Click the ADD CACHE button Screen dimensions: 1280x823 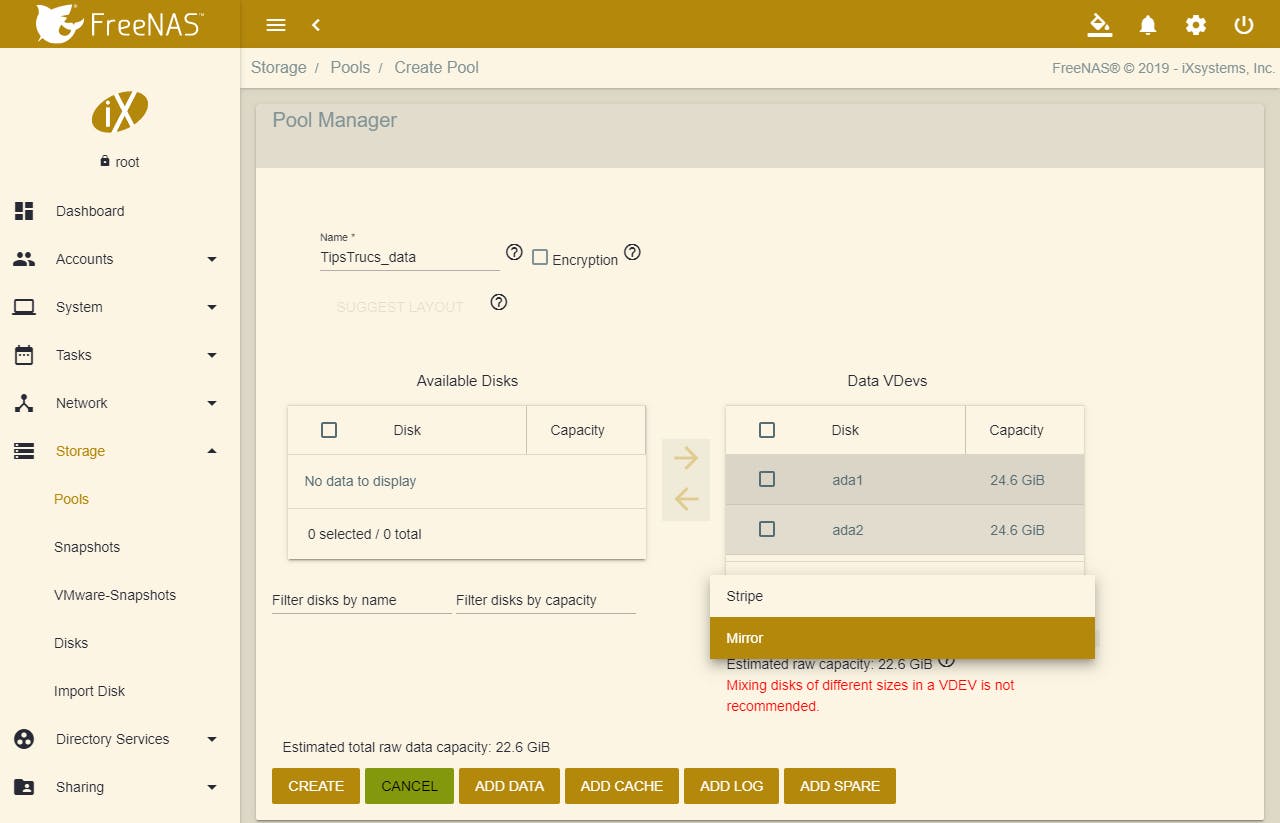pyautogui.click(x=622, y=786)
